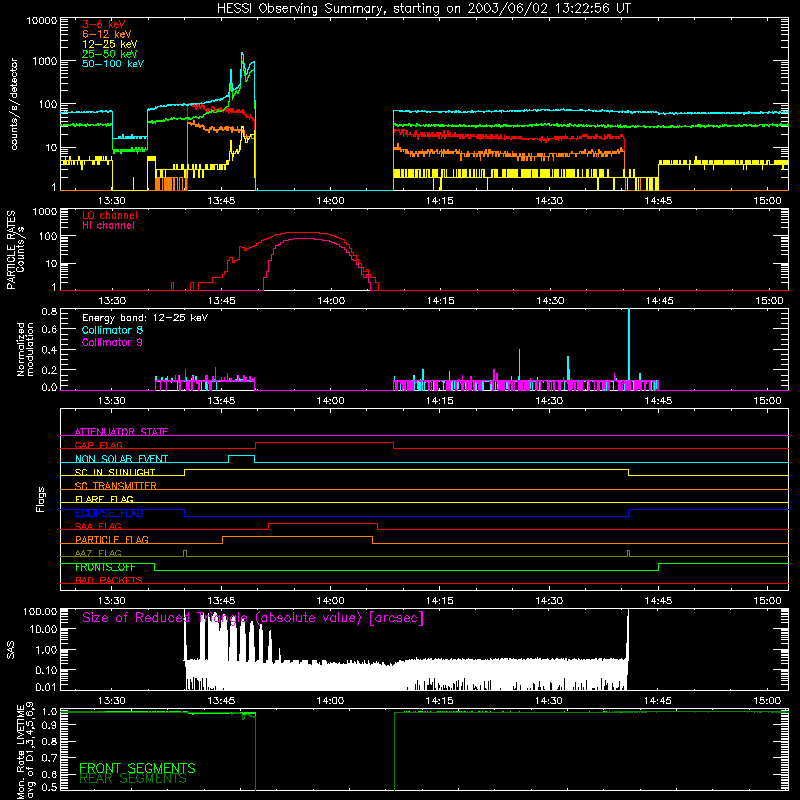Select the FLARE_FLAG label

(104, 499)
